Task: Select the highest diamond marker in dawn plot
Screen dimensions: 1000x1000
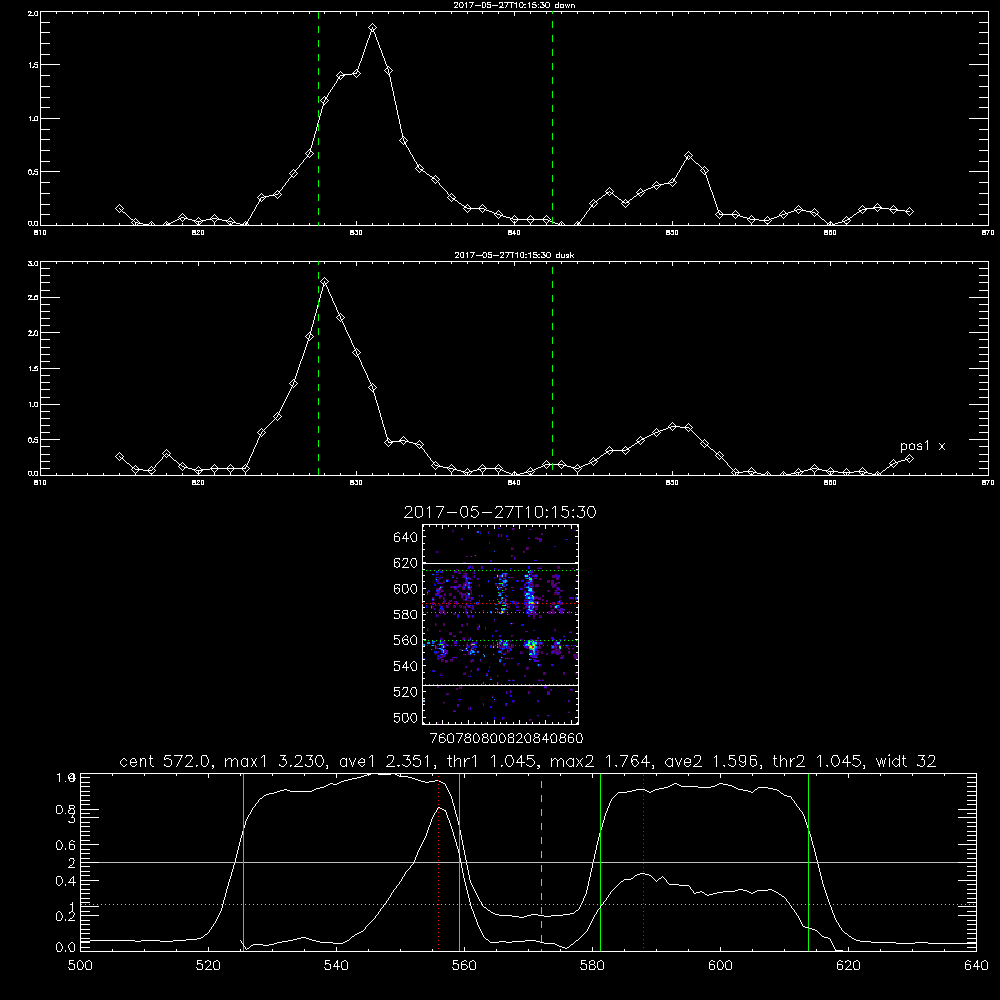Action: click(372, 28)
